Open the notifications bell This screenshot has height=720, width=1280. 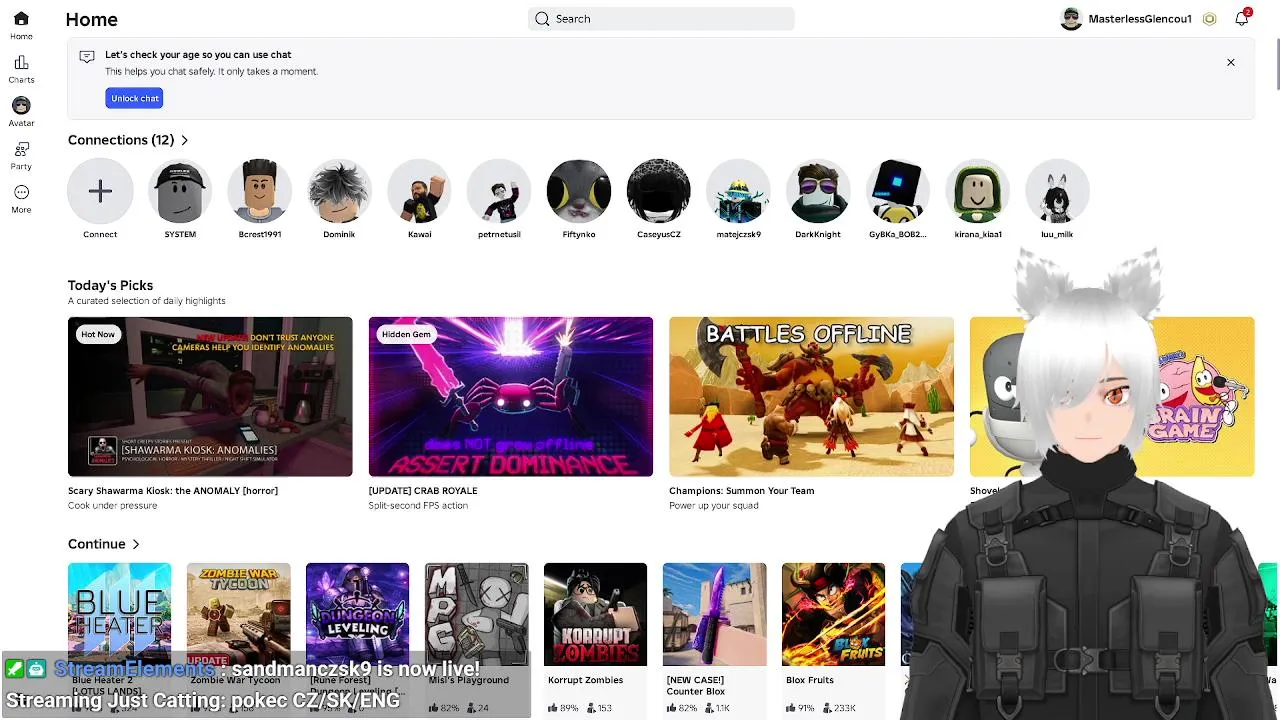point(1241,19)
